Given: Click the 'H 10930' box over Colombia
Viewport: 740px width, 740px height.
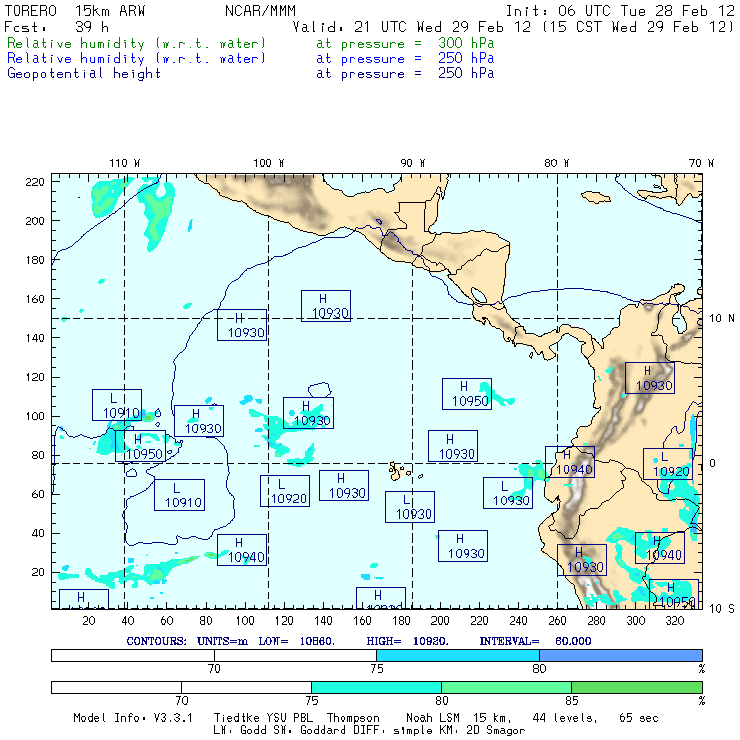Looking at the screenshot, I should point(649,378).
